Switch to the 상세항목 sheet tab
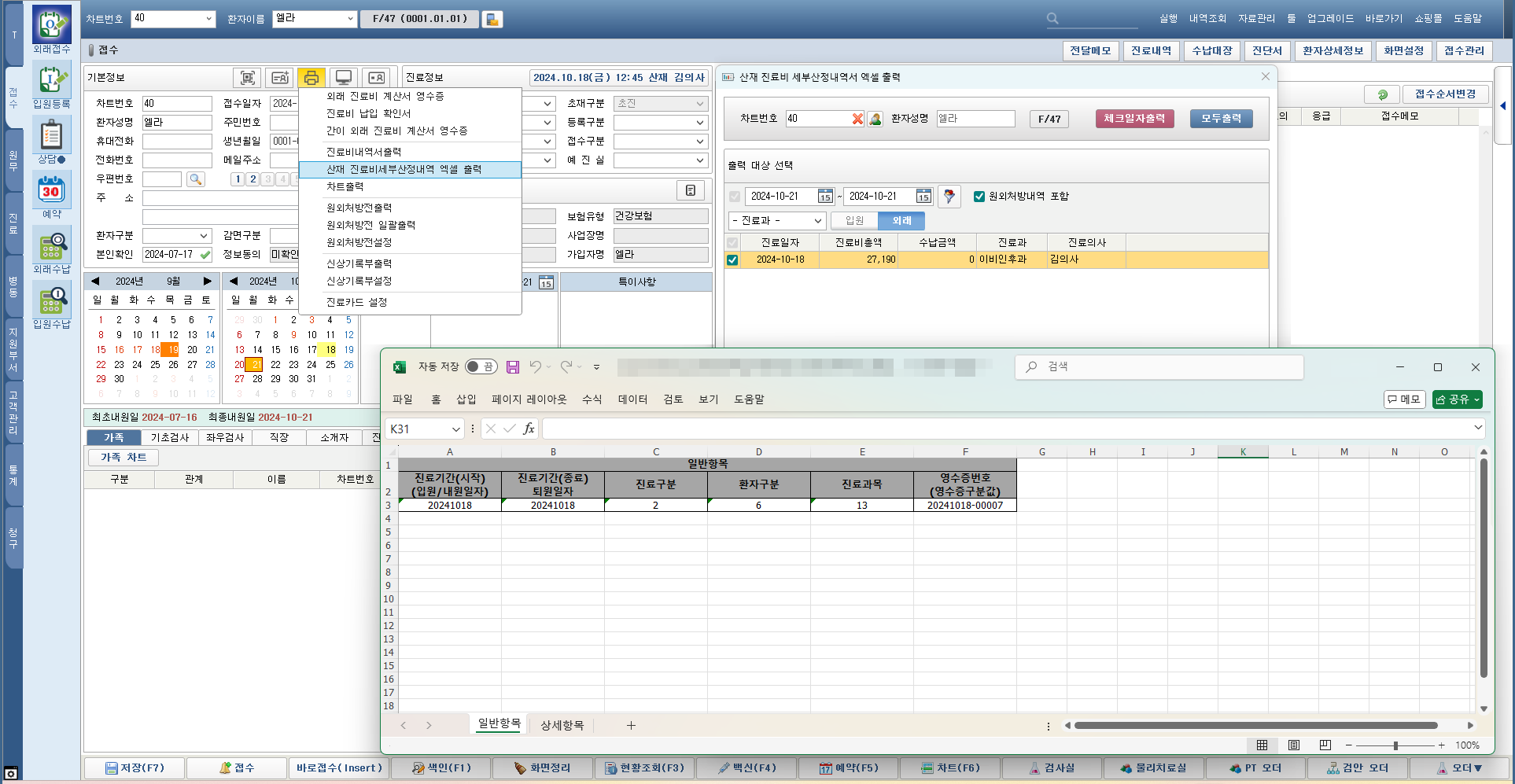1515x784 pixels. point(562,725)
